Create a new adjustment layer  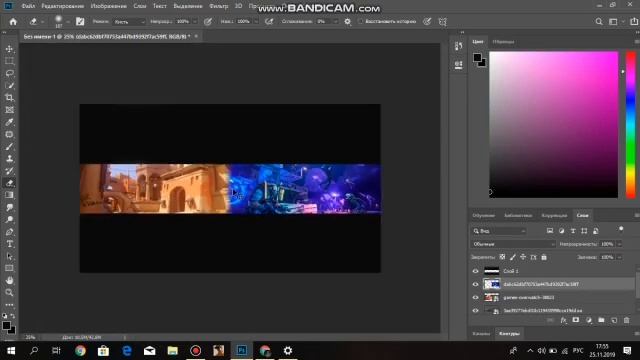(589, 320)
